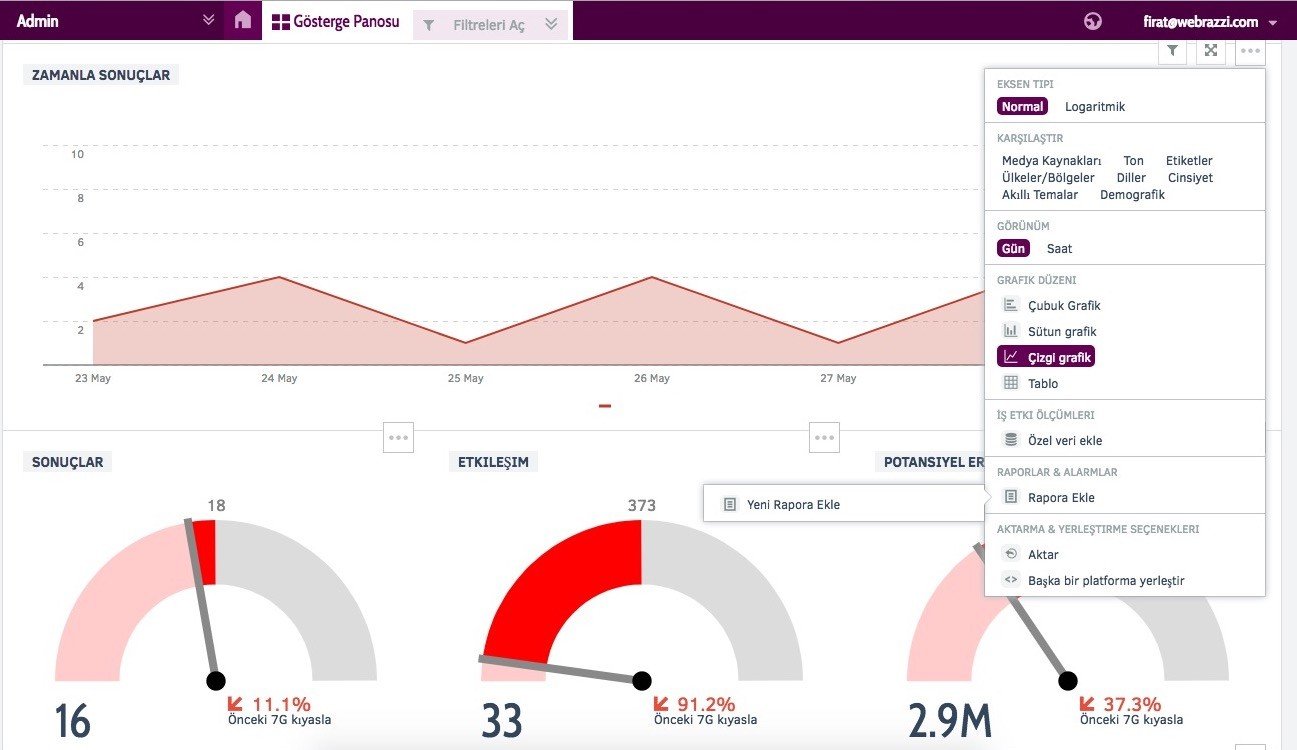Compare by Medya Kaynakları
Image resolution: width=1297 pixels, height=750 pixels.
click(1051, 160)
